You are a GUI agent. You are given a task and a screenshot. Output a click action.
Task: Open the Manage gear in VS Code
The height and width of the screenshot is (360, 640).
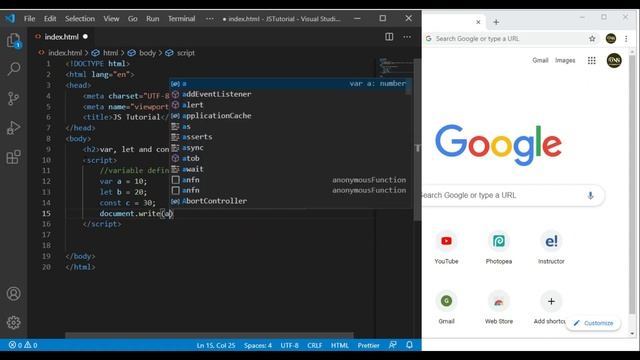pyautogui.click(x=13, y=322)
